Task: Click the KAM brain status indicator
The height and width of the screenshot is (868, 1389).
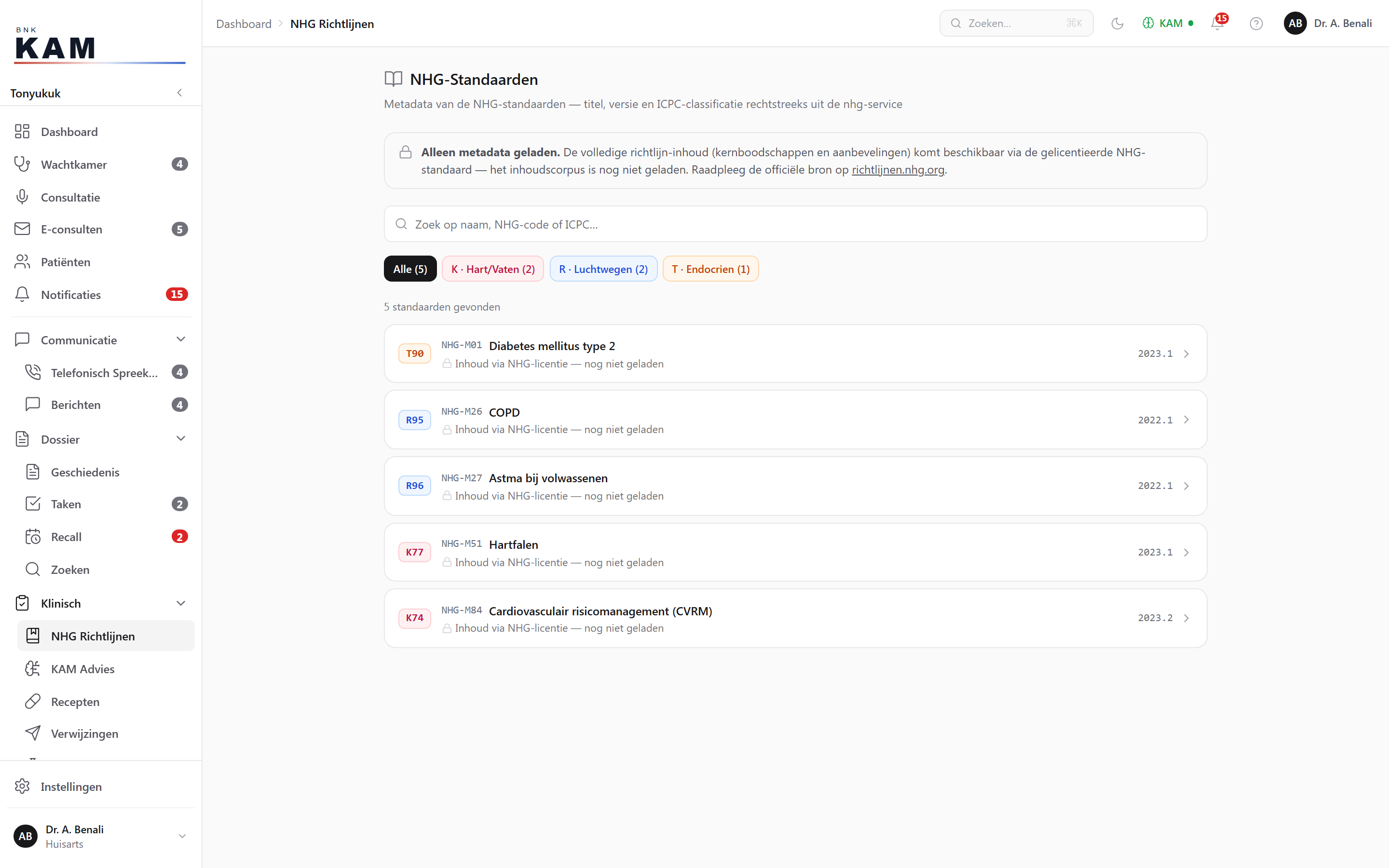Action: pos(1168,24)
